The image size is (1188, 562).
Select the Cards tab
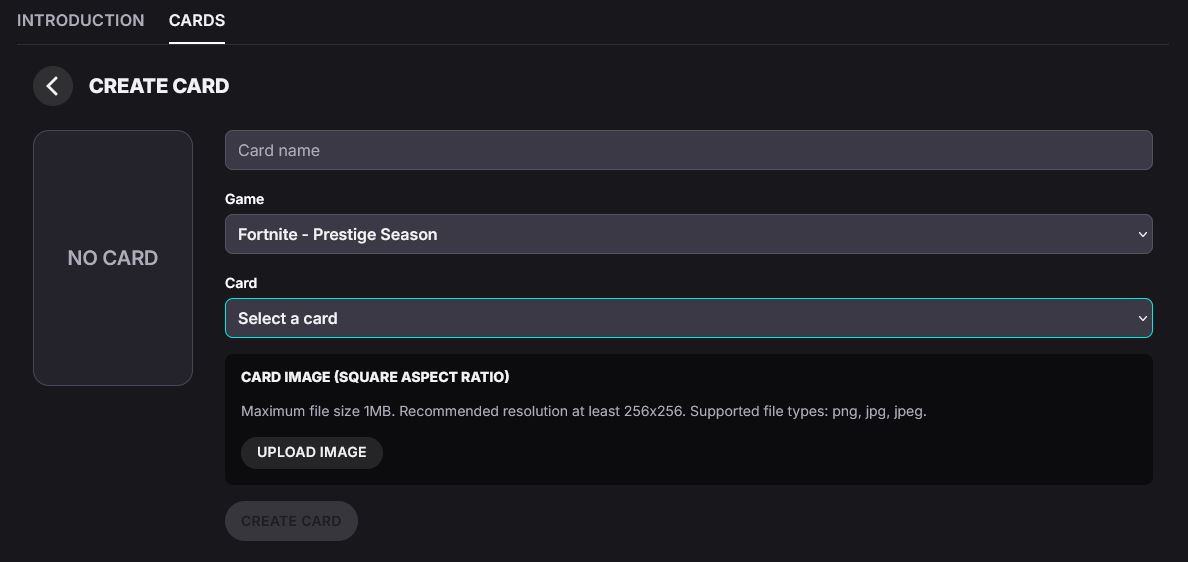(197, 20)
